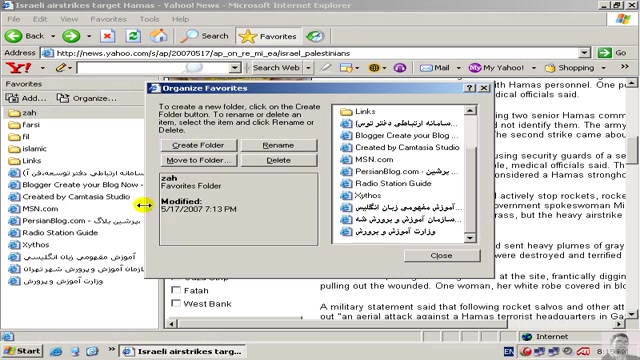The height and width of the screenshot is (360, 640).
Task: Toggle the Favorites star toolbar button
Action: click(268, 36)
